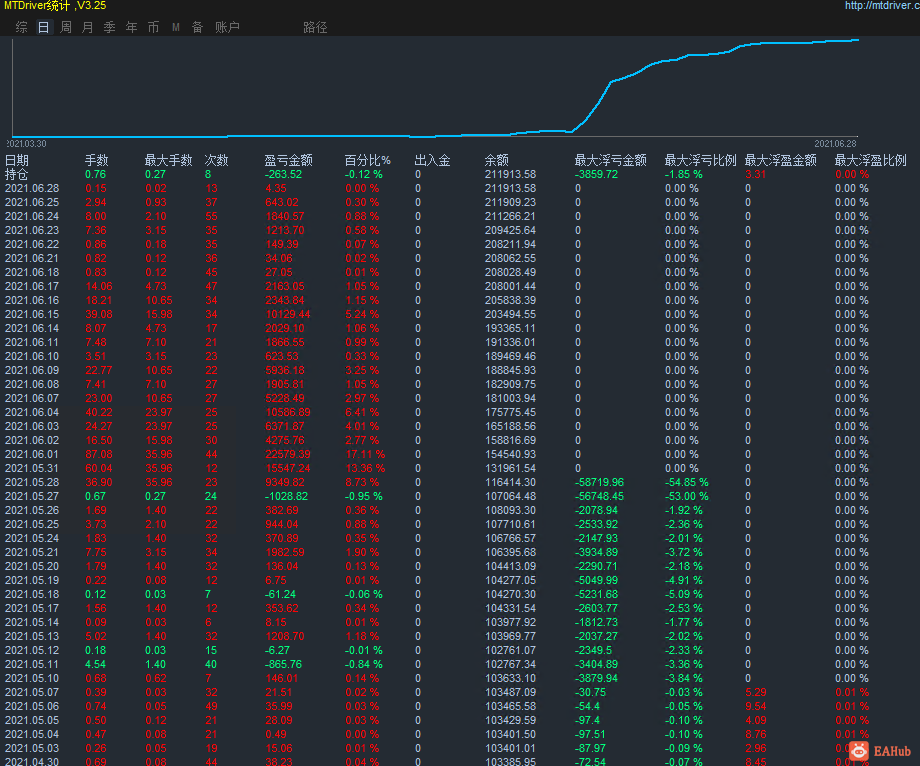Click max lots value 35.96 on 2021.06.01

[x=159, y=454]
